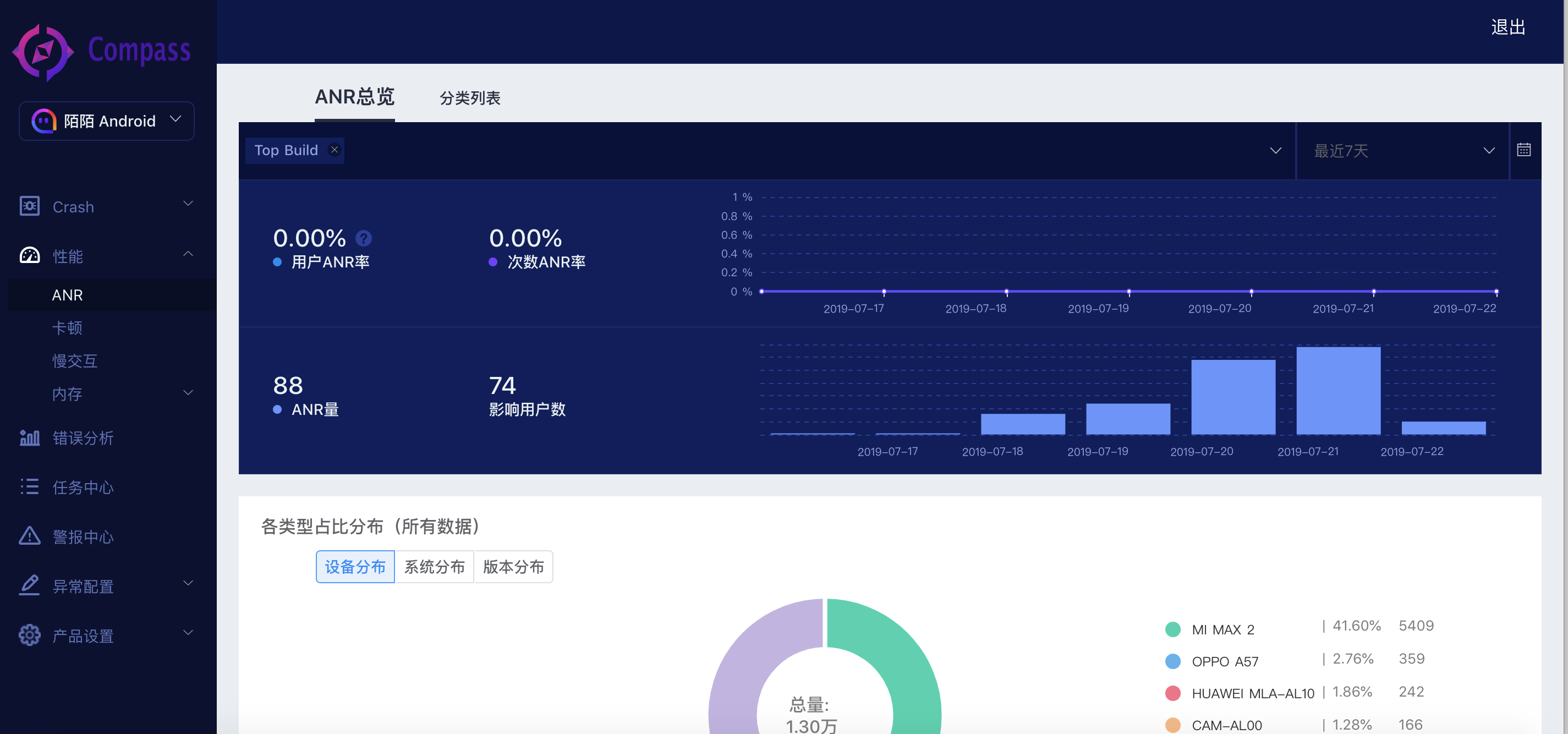This screenshot has height=734, width=1568.
Task: Expand the Crash menu chevron
Action: point(188,204)
